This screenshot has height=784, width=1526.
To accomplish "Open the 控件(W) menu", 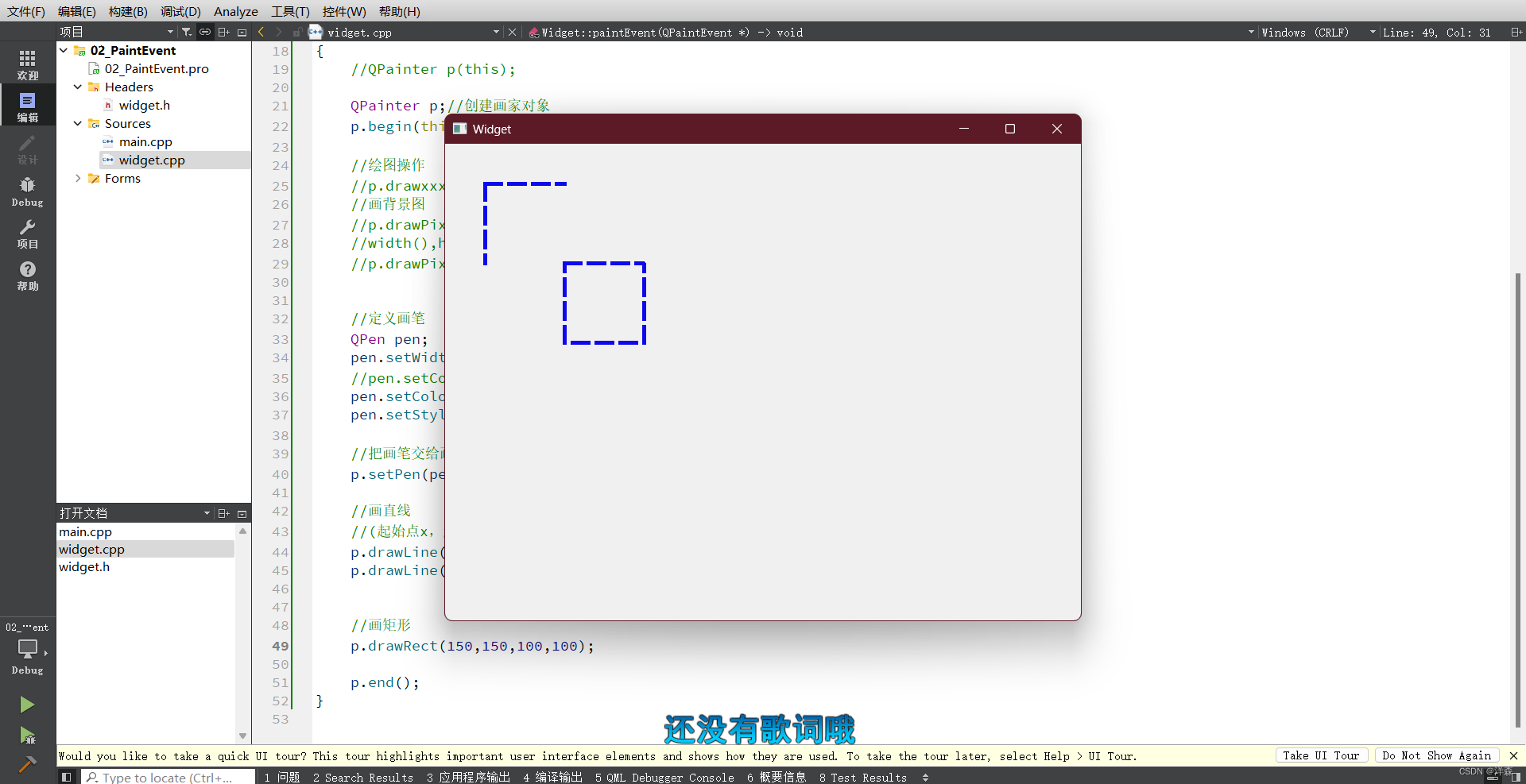I will point(344,11).
